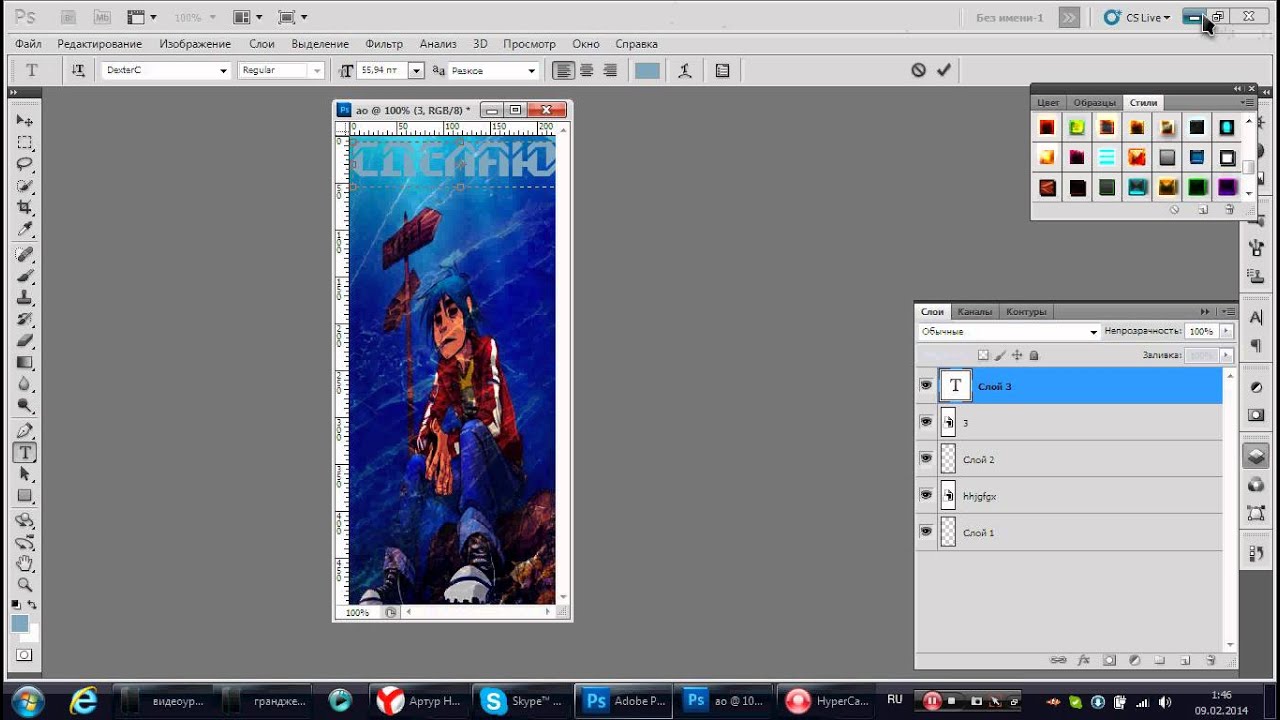Select the History Brush tool

(25, 320)
